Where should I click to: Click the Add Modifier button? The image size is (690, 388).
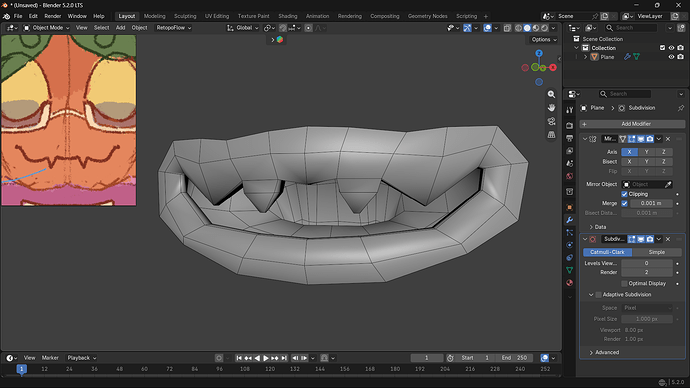click(632, 124)
